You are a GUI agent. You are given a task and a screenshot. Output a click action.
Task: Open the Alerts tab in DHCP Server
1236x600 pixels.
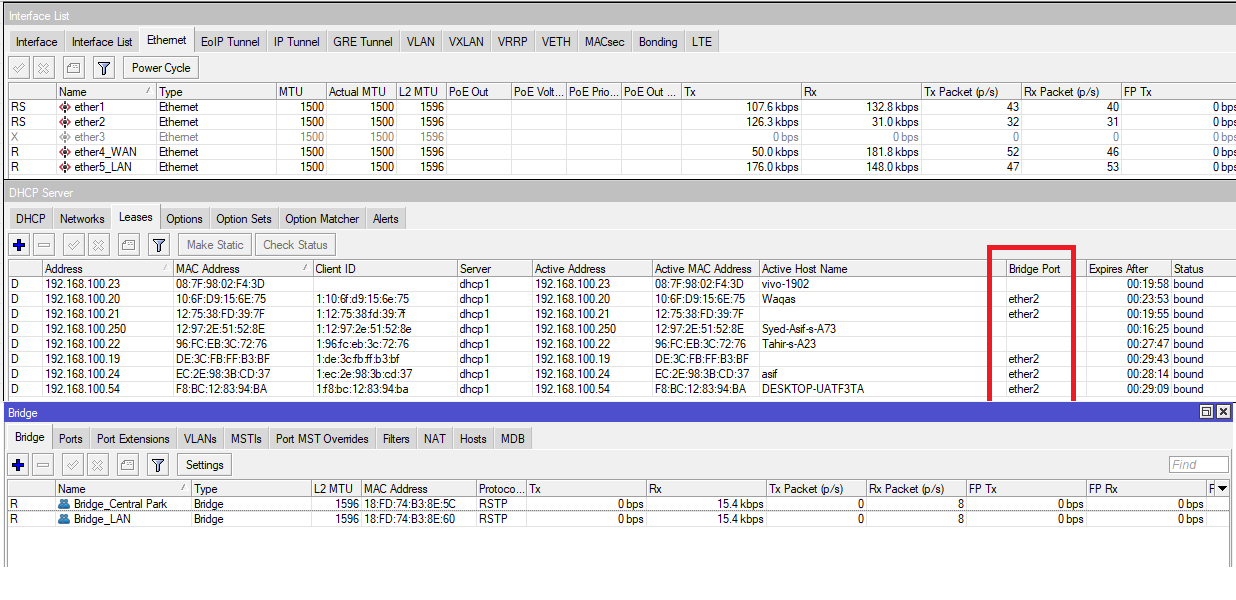coord(386,219)
